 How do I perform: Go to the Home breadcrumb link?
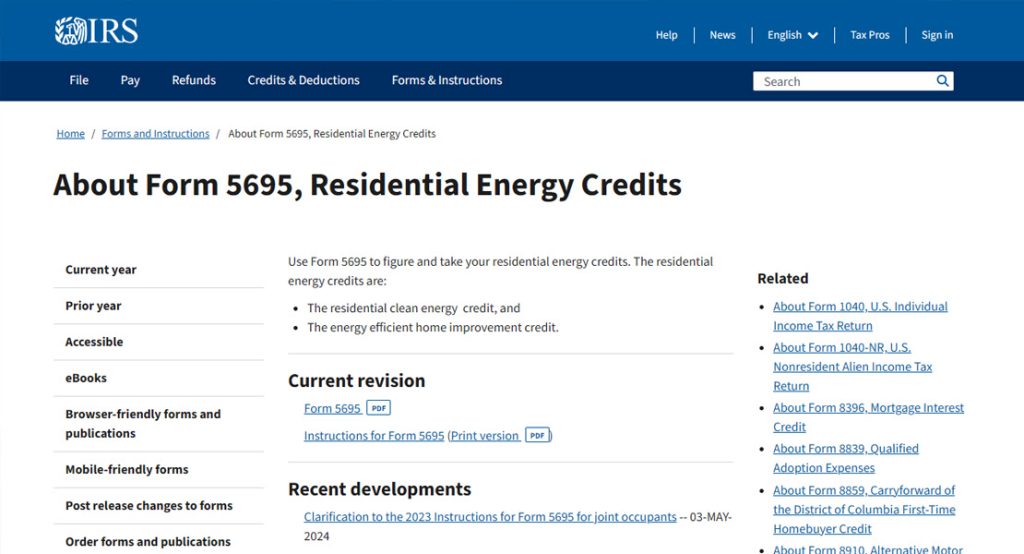coord(70,134)
